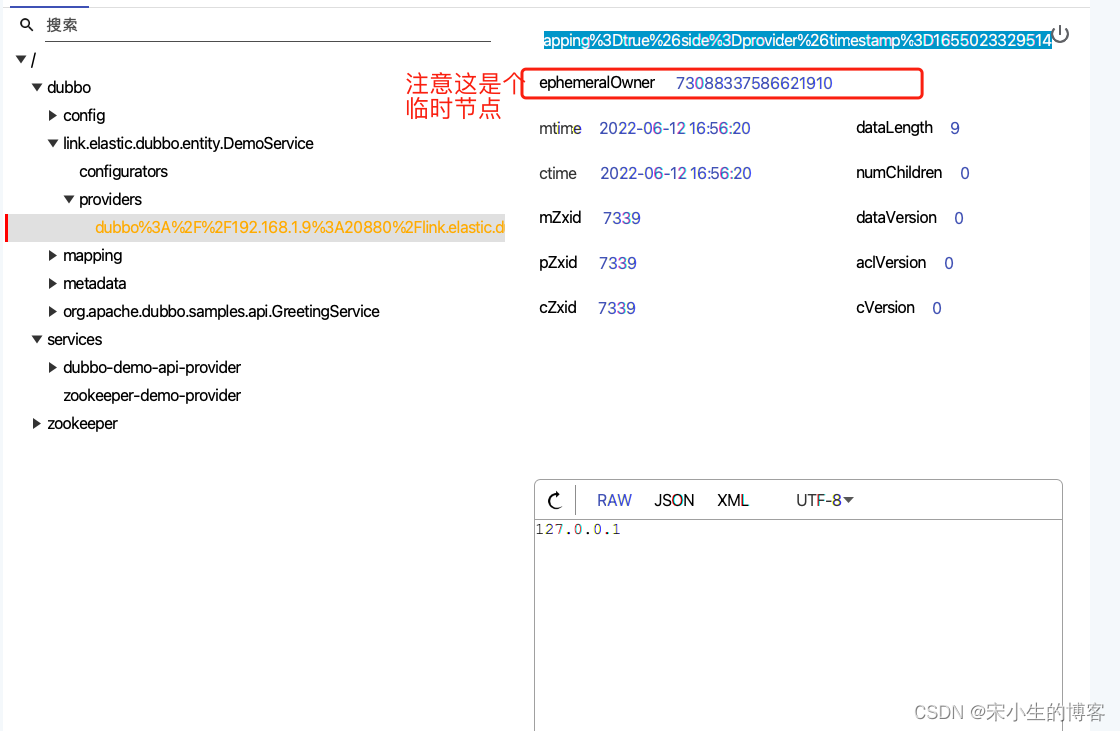Click the power icon at top right

tap(1061, 35)
